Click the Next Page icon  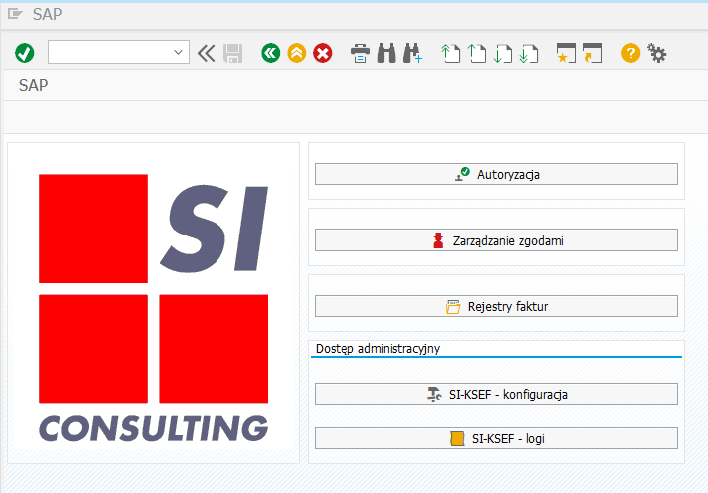(x=503, y=53)
